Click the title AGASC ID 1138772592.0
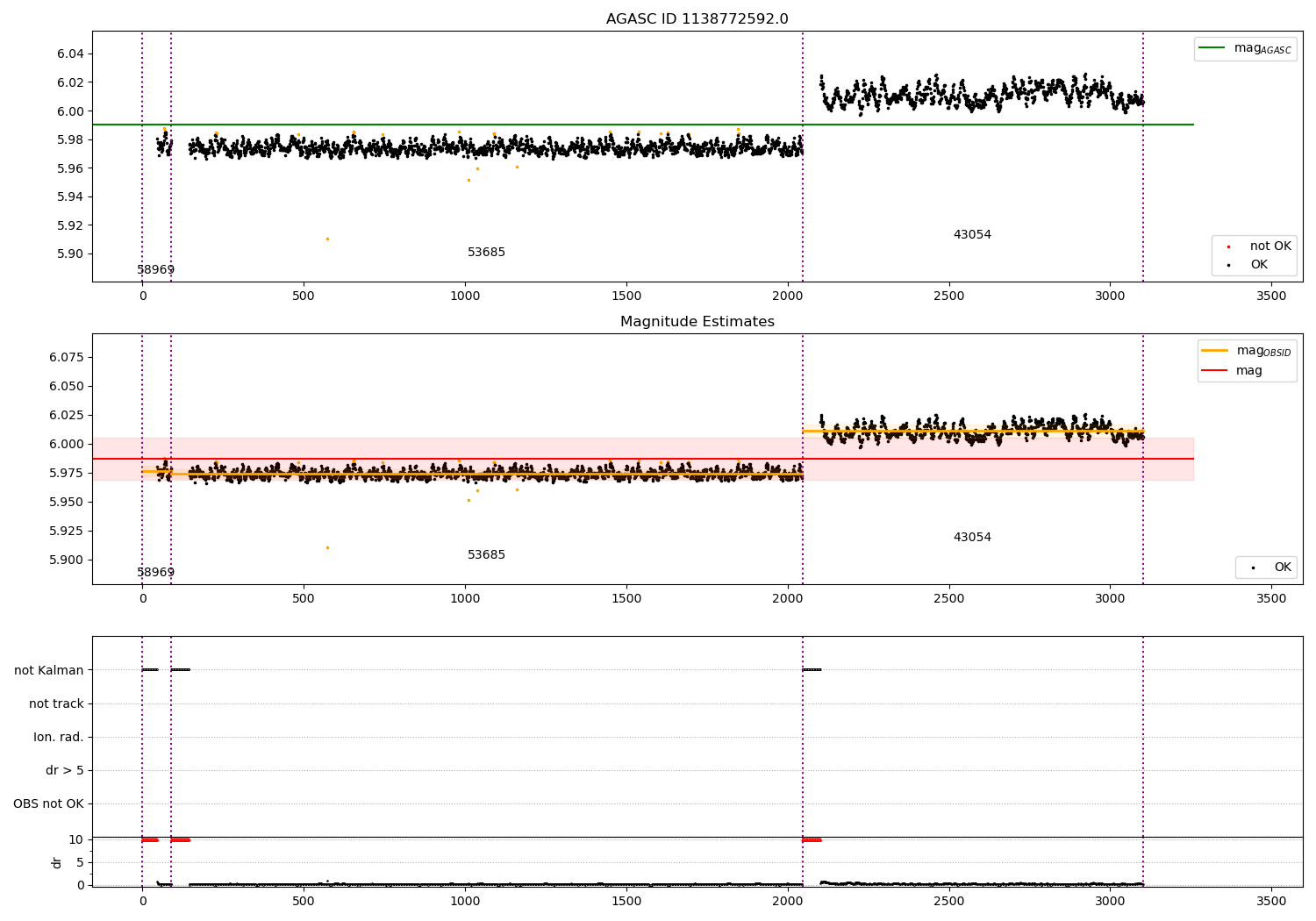Screen dimensions: 1316x921 point(697,19)
